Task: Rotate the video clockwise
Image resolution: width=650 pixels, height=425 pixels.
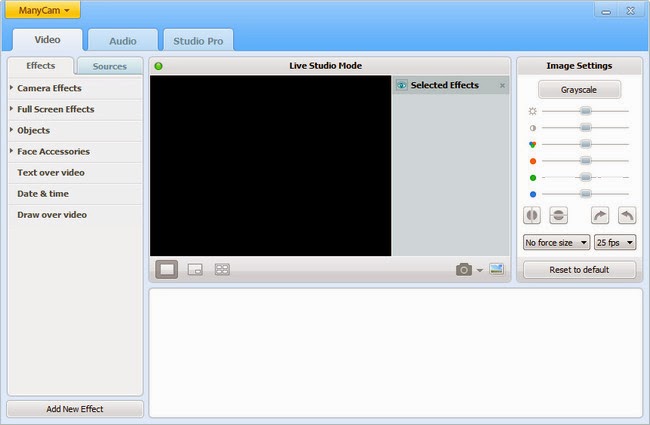Action: click(600, 215)
